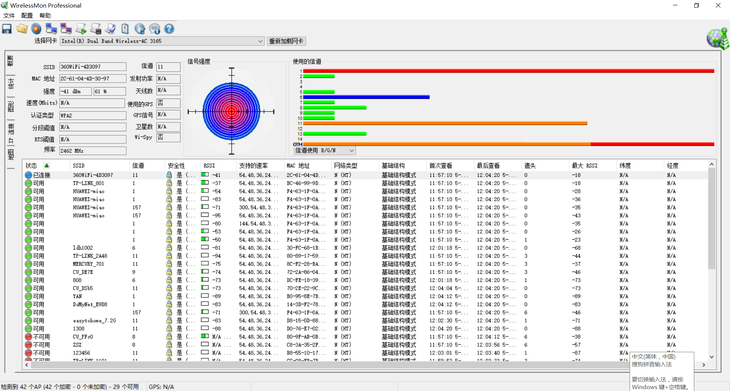Screen dimensions: 730x391
Task: Open the 帮助 menu
Action: [45, 15]
